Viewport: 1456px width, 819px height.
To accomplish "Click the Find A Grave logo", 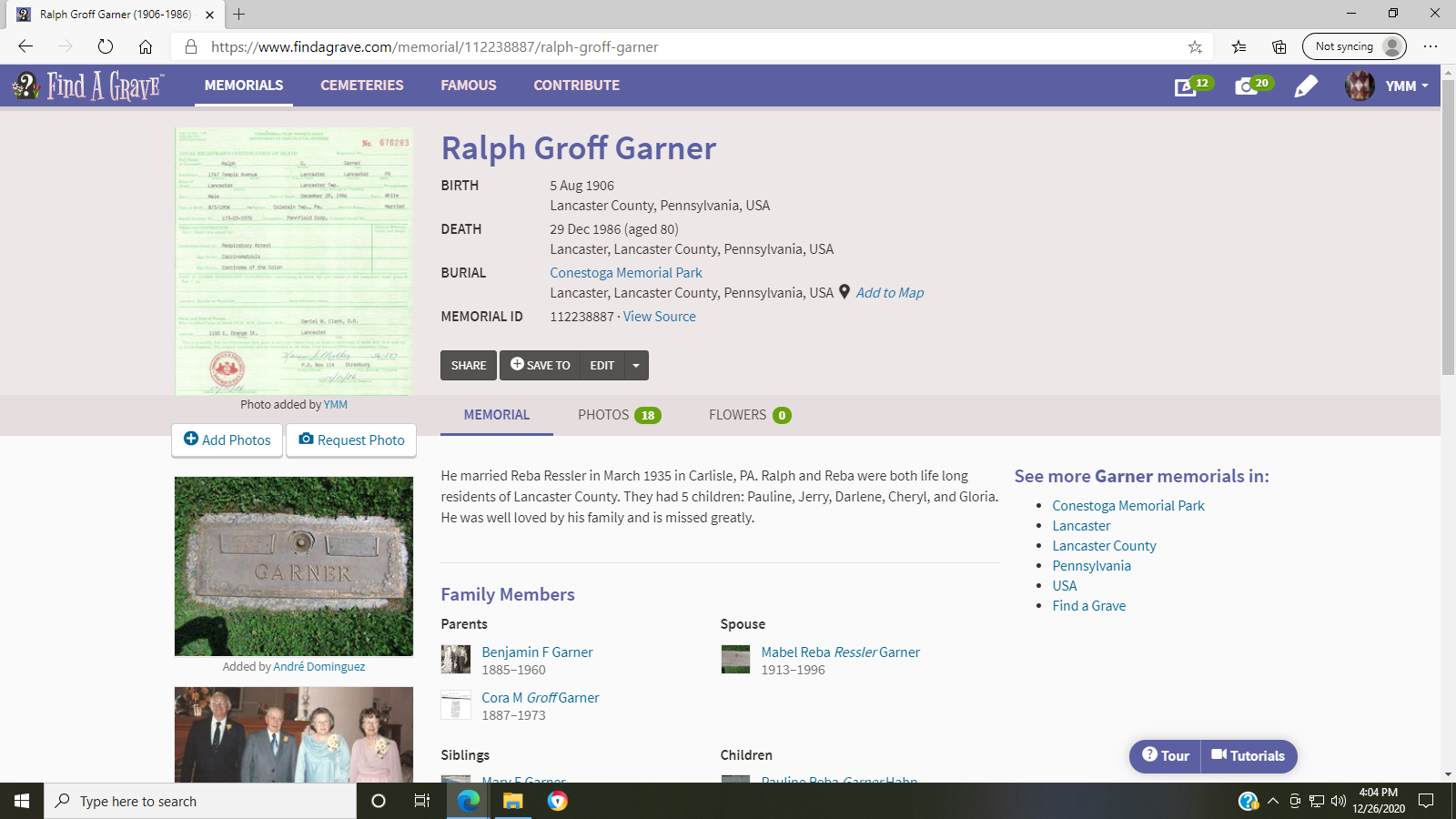I will point(88,86).
